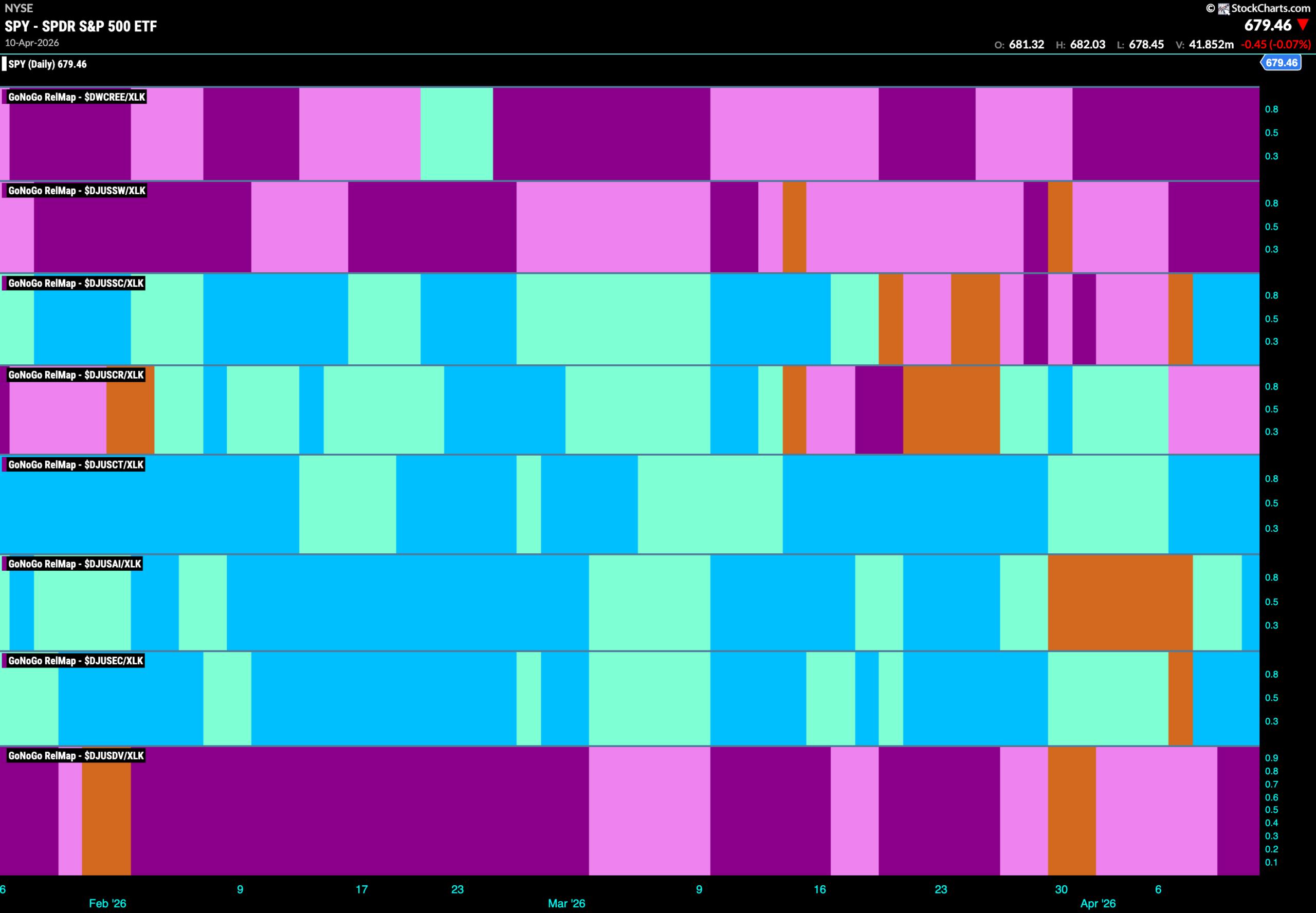Image resolution: width=1316 pixels, height=913 pixels.
Task: Click the red down arrow beside 679.46
Action: [x=1303, y=25]
